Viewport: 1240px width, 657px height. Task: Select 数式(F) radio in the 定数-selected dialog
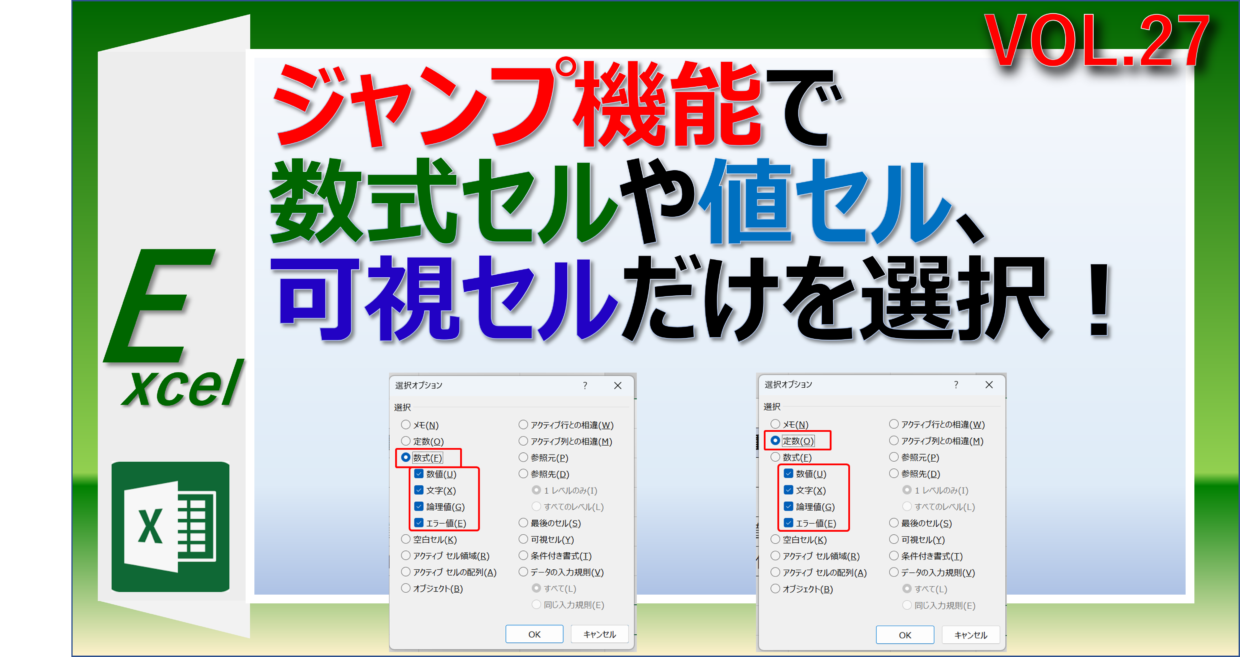(775, 457)
